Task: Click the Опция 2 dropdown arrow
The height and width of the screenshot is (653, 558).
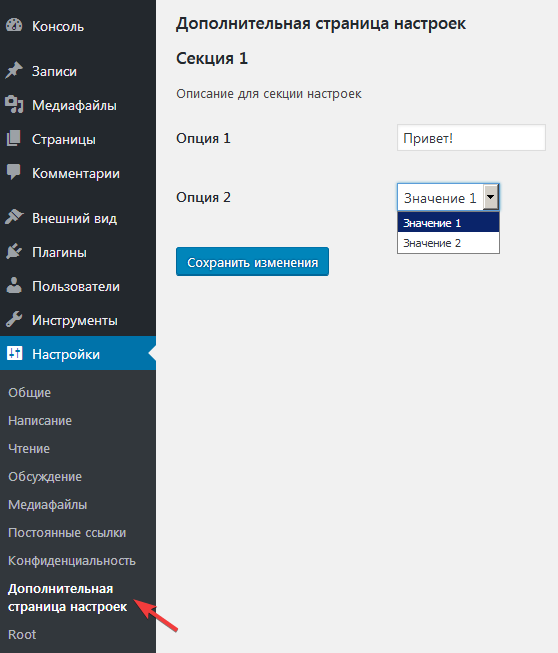Action: (x=491, y=197)
